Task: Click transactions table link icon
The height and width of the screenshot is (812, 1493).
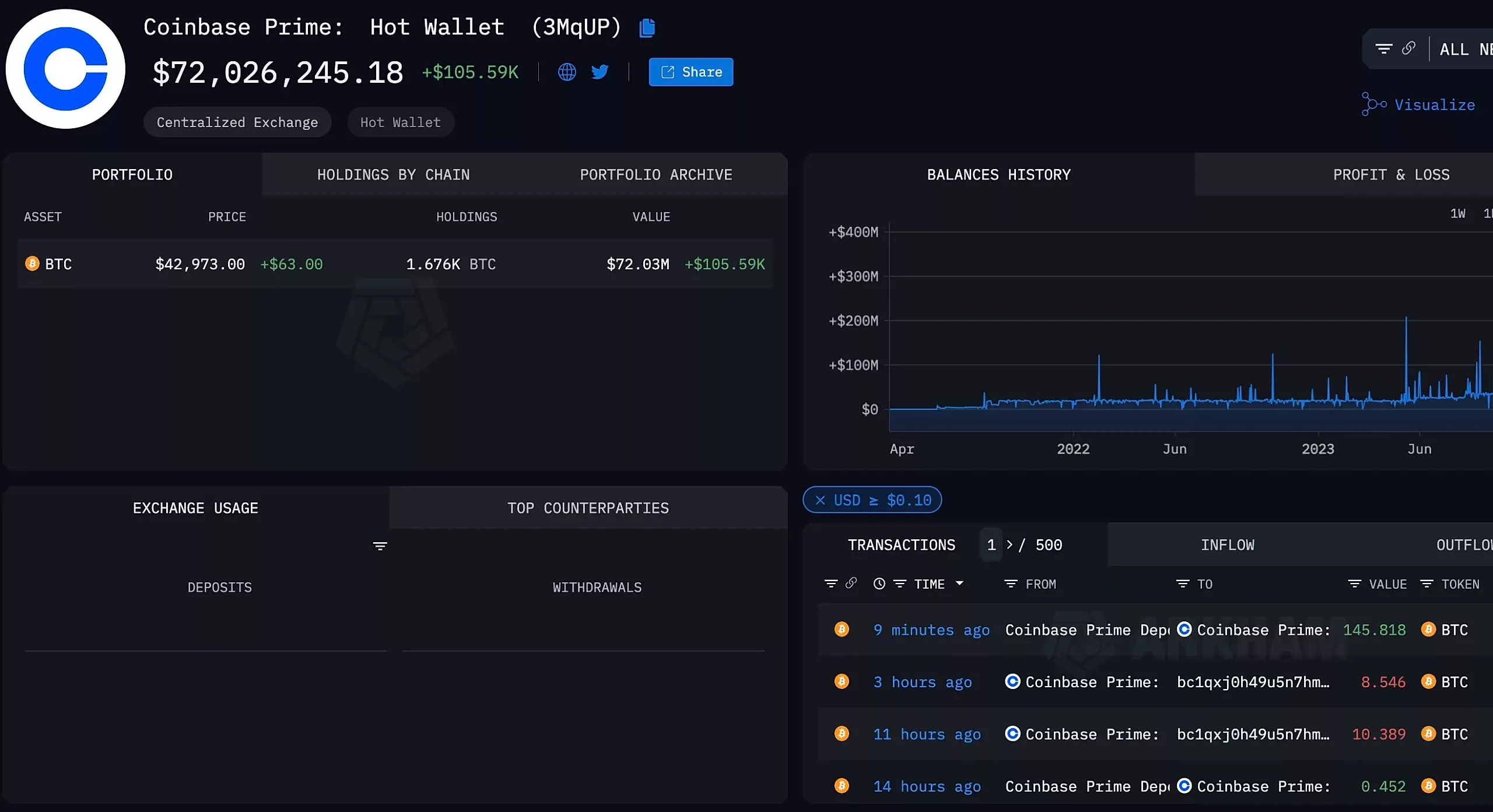Action: (851, 583)
